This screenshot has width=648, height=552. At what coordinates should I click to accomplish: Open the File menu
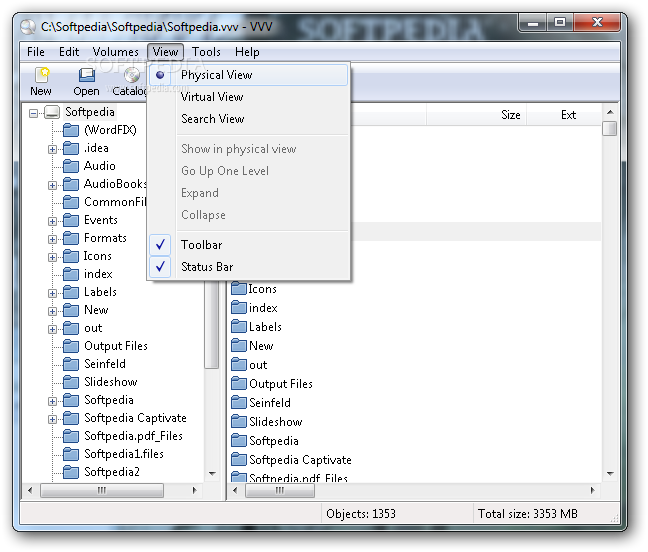tap(36, 52)
